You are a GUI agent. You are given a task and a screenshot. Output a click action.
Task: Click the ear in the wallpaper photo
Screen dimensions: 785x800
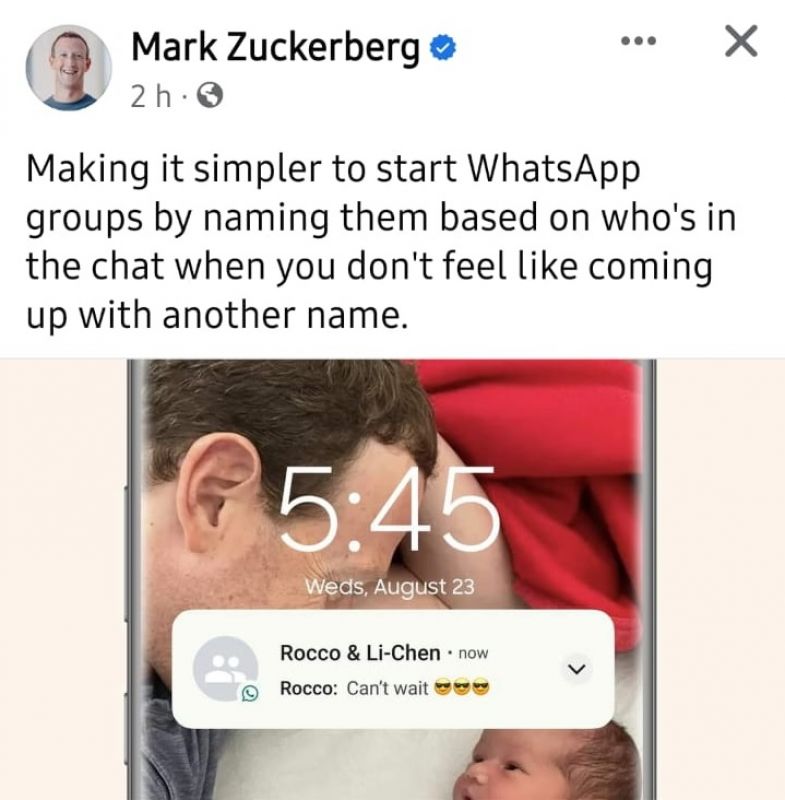click(221, 494)
